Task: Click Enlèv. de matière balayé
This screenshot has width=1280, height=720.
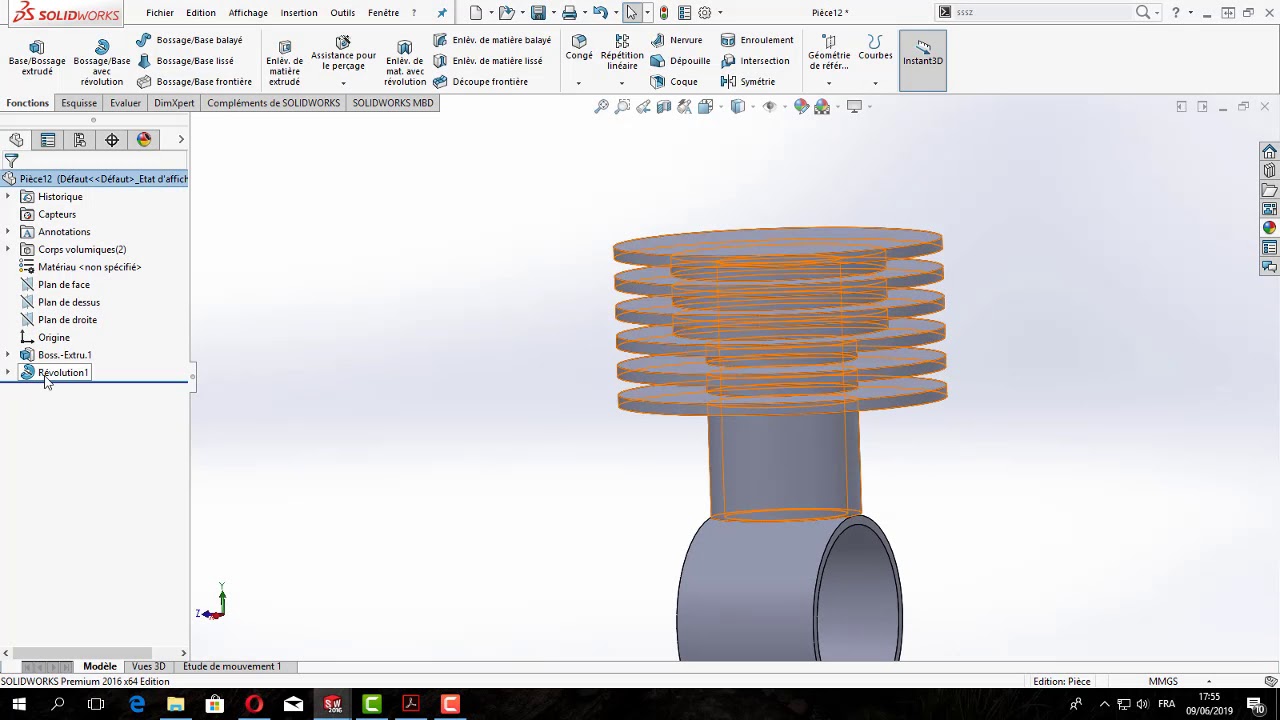Action: (492, 40)
